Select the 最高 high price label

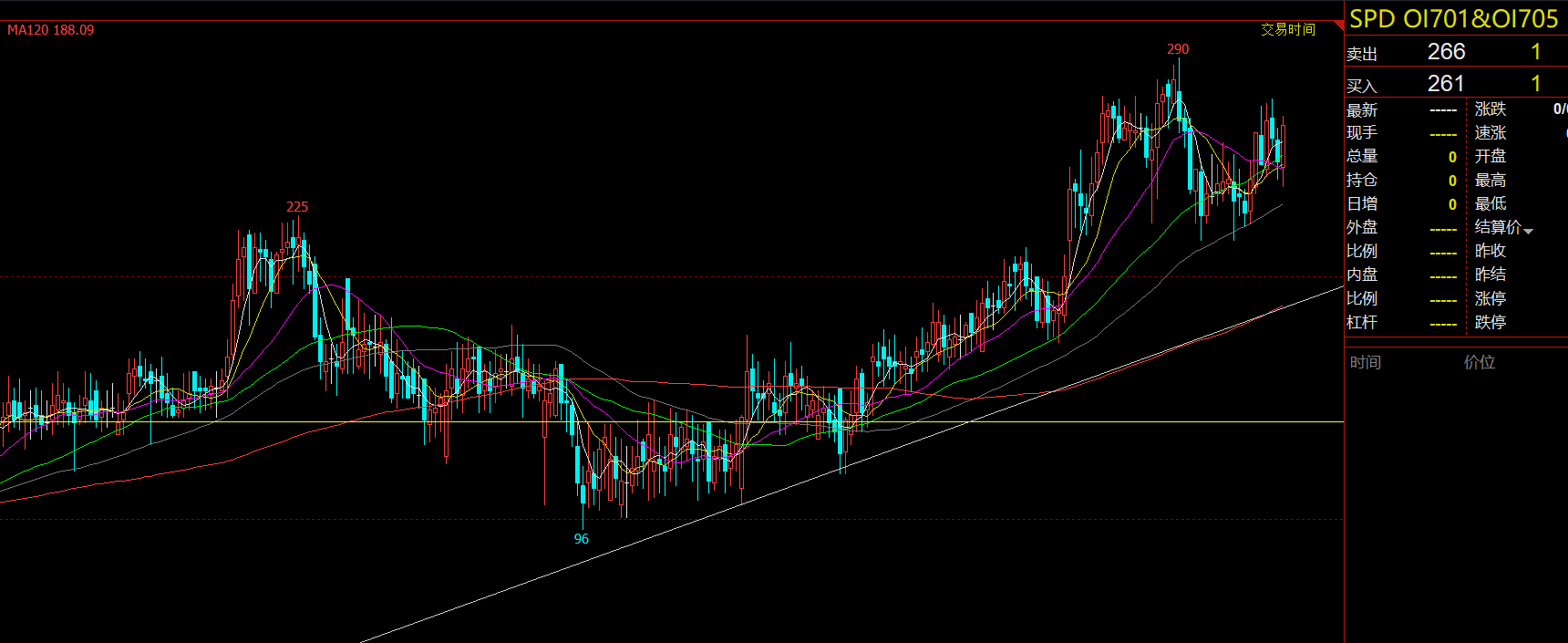[1491, 181]
